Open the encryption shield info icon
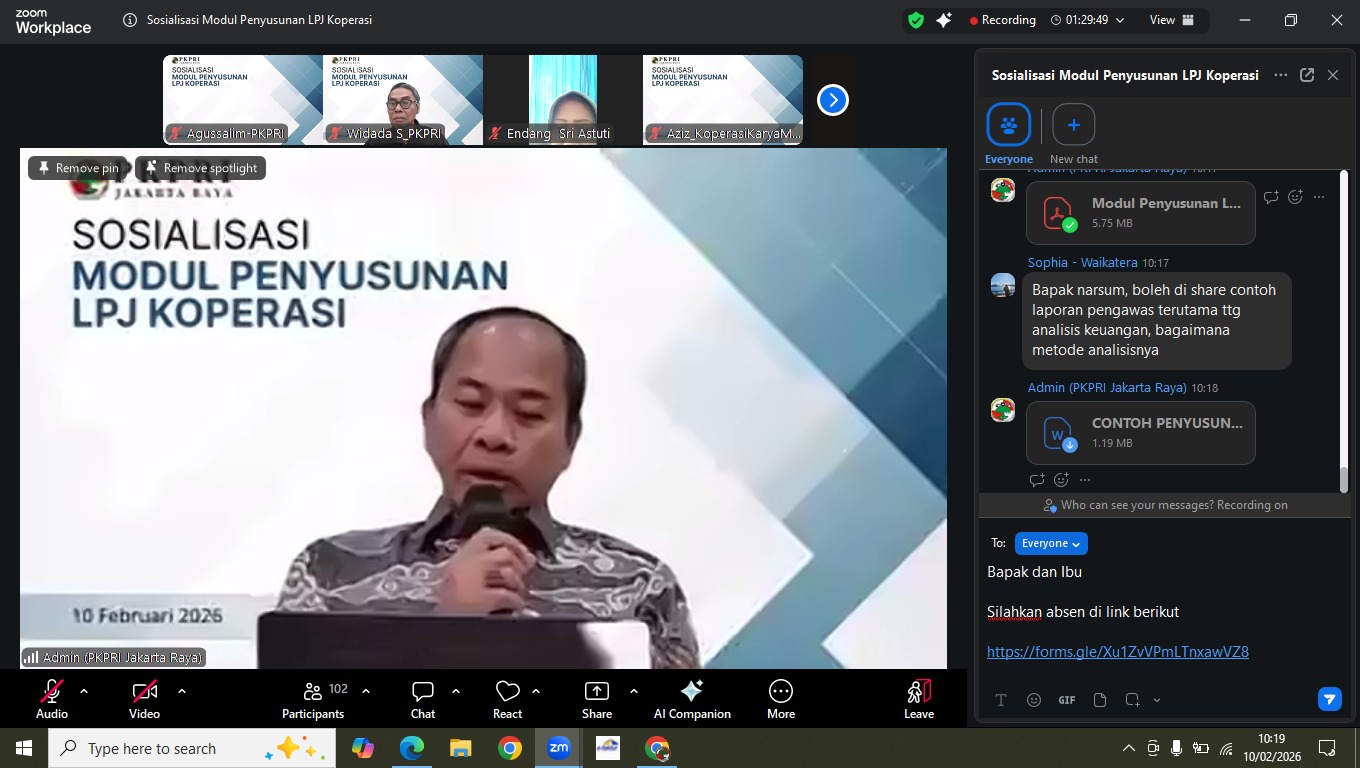 coord(915,20)
